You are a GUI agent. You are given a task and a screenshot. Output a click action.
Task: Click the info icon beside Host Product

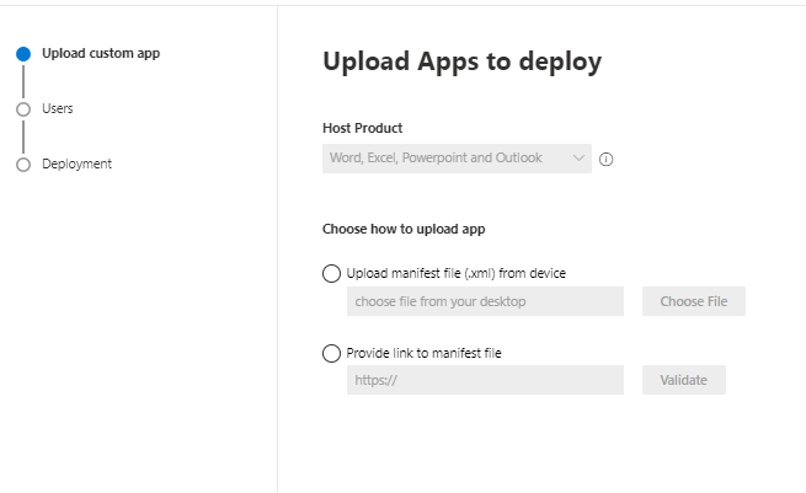(606, 159)
